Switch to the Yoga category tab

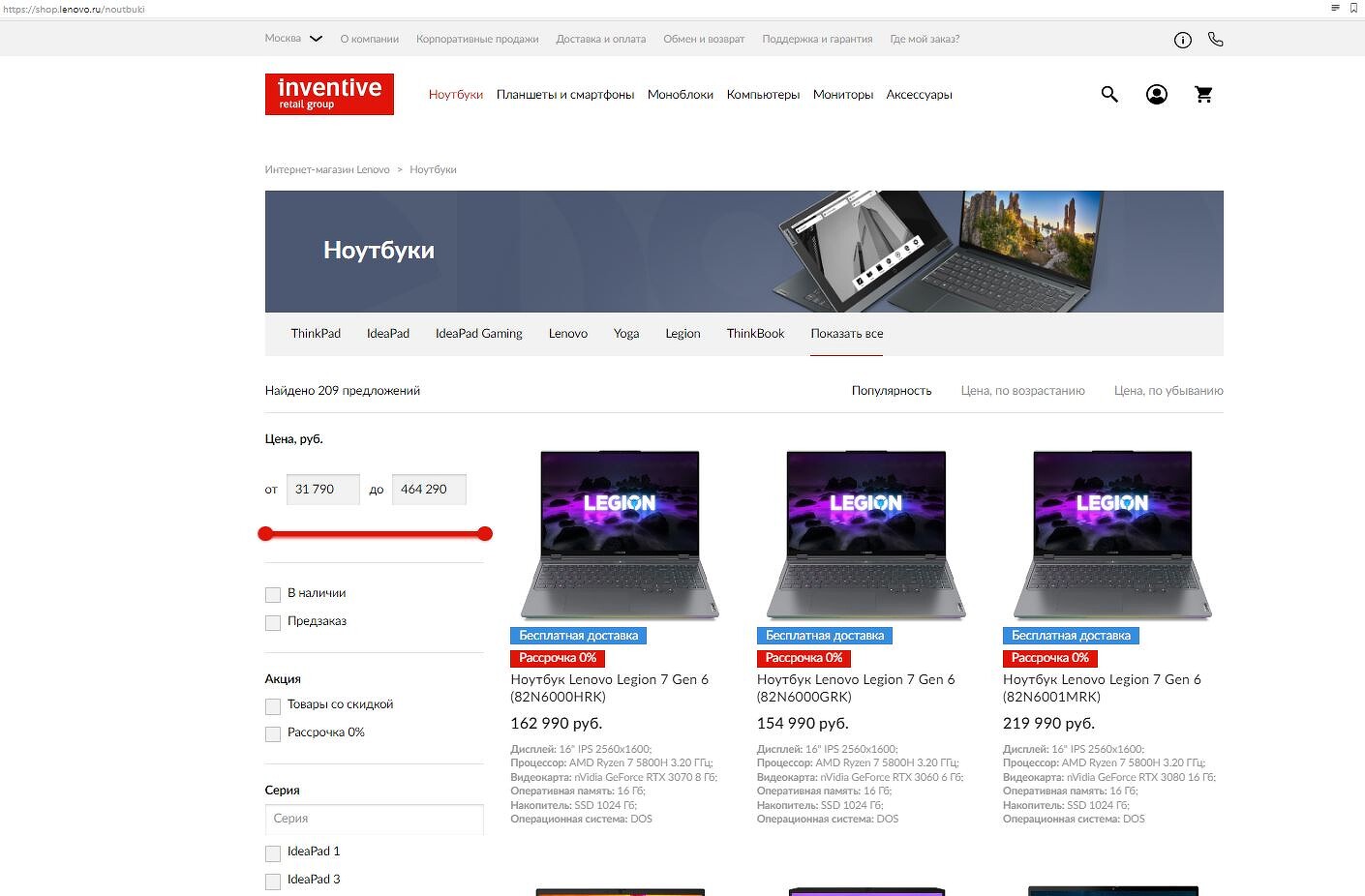coord(626,334)
